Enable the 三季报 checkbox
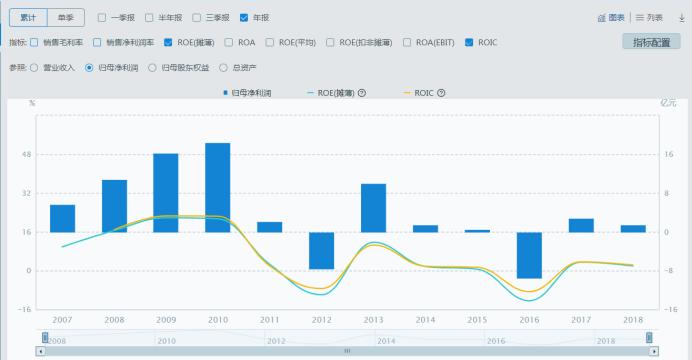 pos(196,18)
